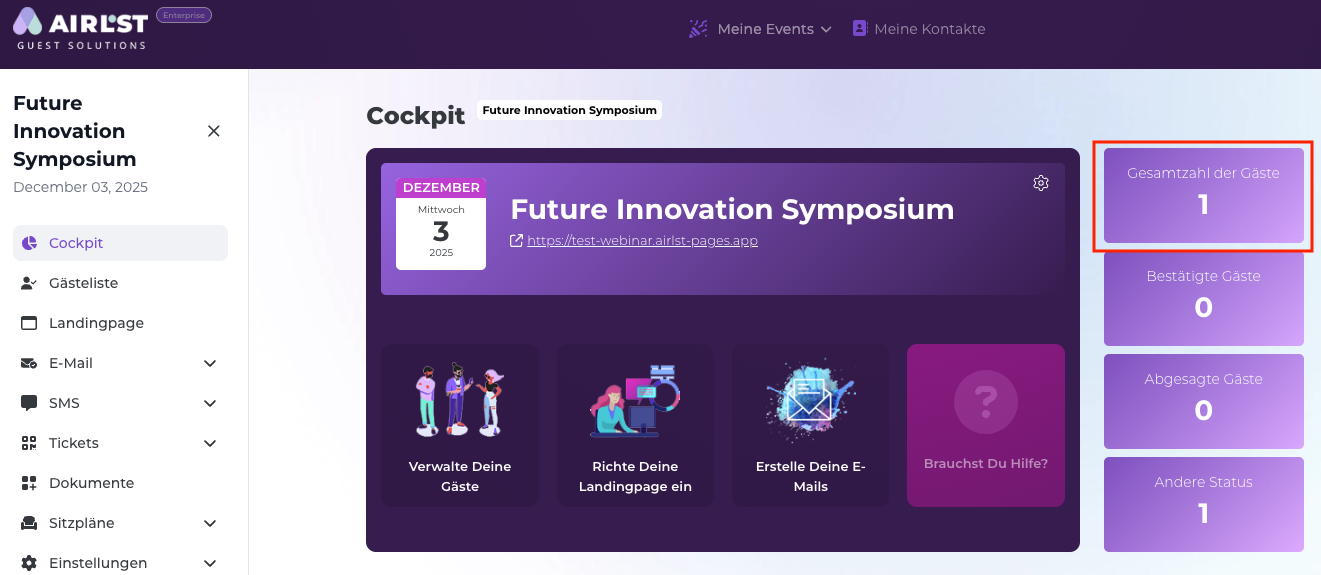This screenshot has width=1321, height=575.
Task: Open Einstellungen in the sidebar
Action: (x=98, y=563)
